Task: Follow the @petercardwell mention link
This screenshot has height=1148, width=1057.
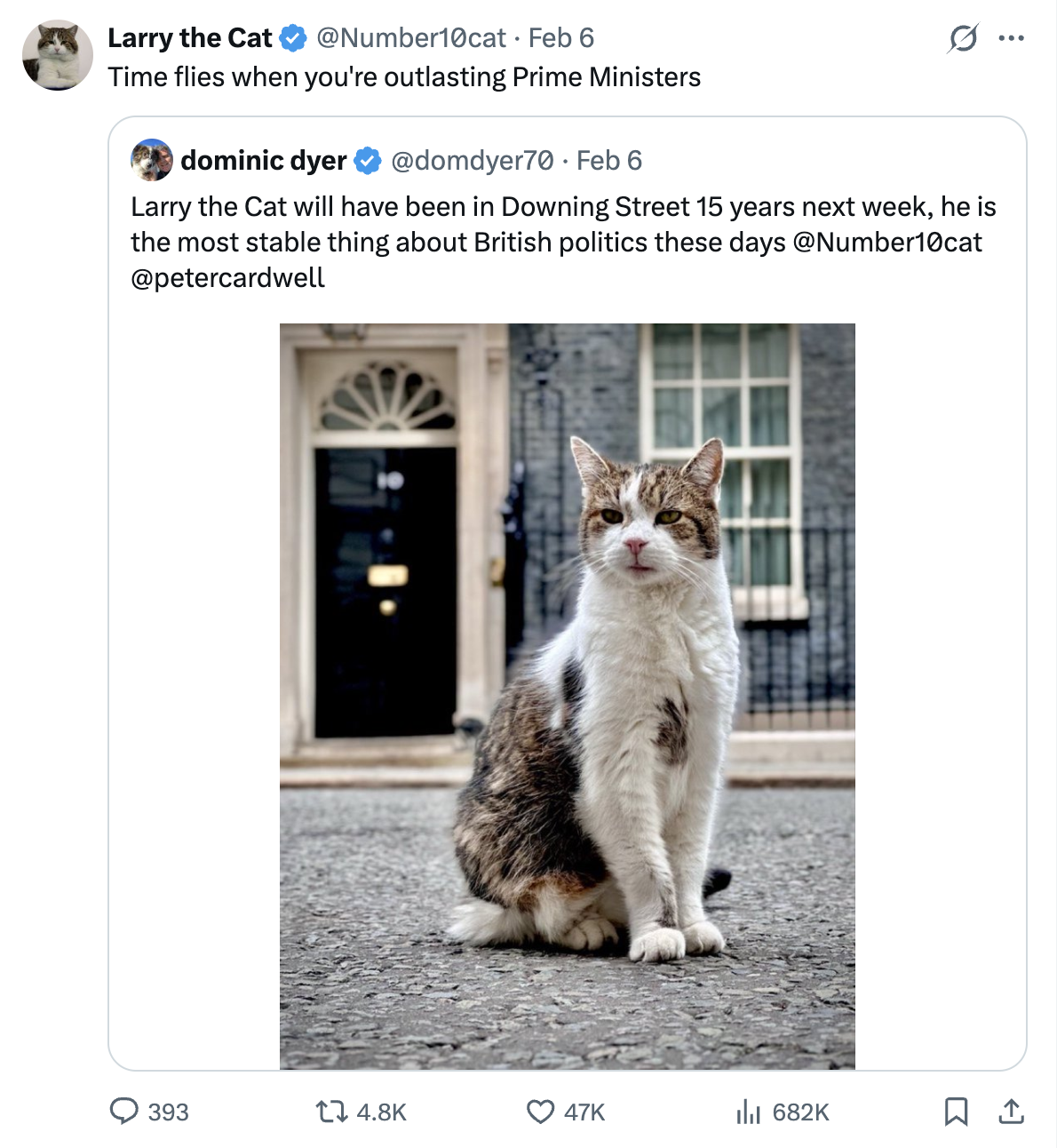Action: coord(227,277)
